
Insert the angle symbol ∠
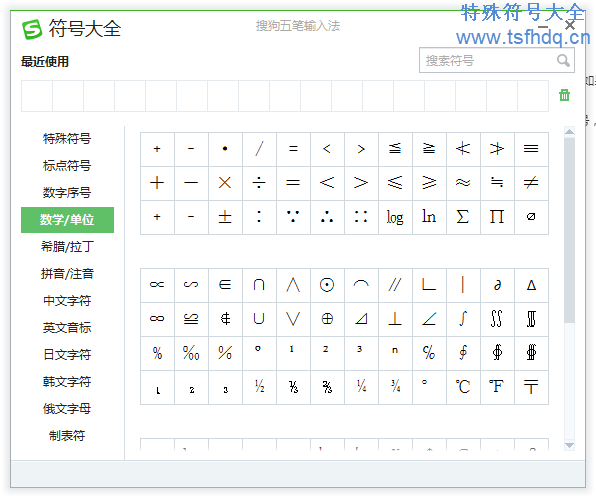click(x=429, y=319)
